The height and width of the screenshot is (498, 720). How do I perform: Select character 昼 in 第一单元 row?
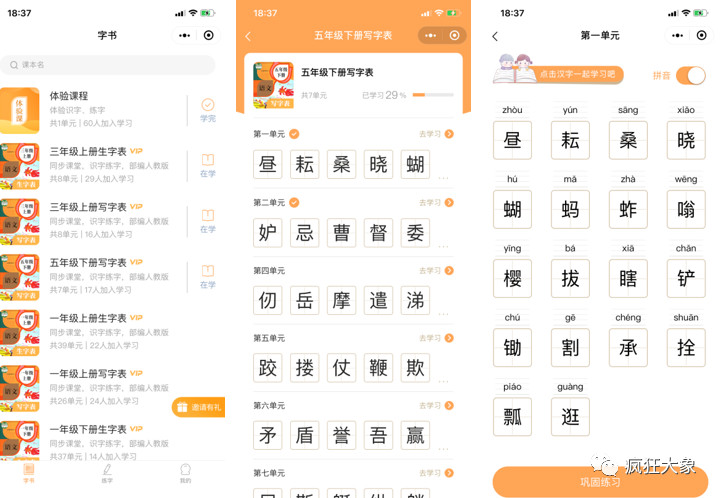pyautogui.click(x=268, y=164)
